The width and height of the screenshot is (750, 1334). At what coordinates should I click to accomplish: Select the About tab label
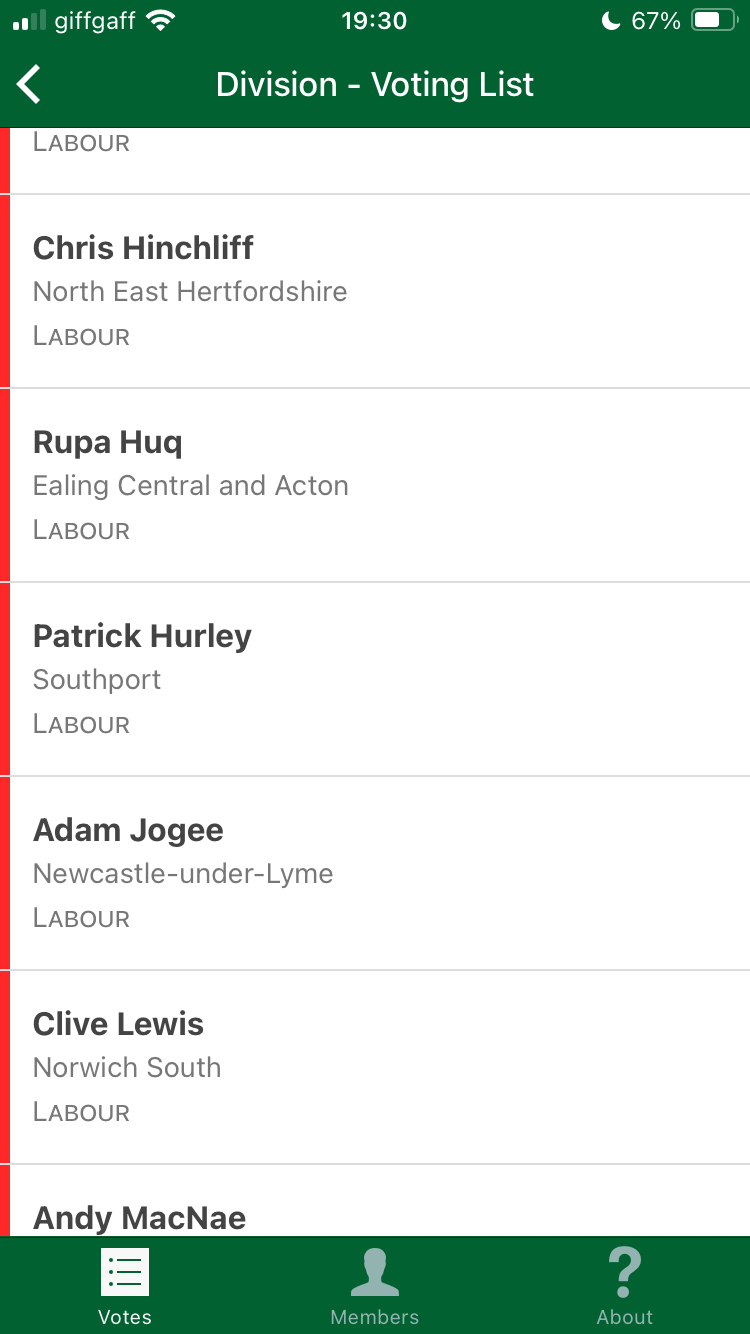coord(625,1316)
